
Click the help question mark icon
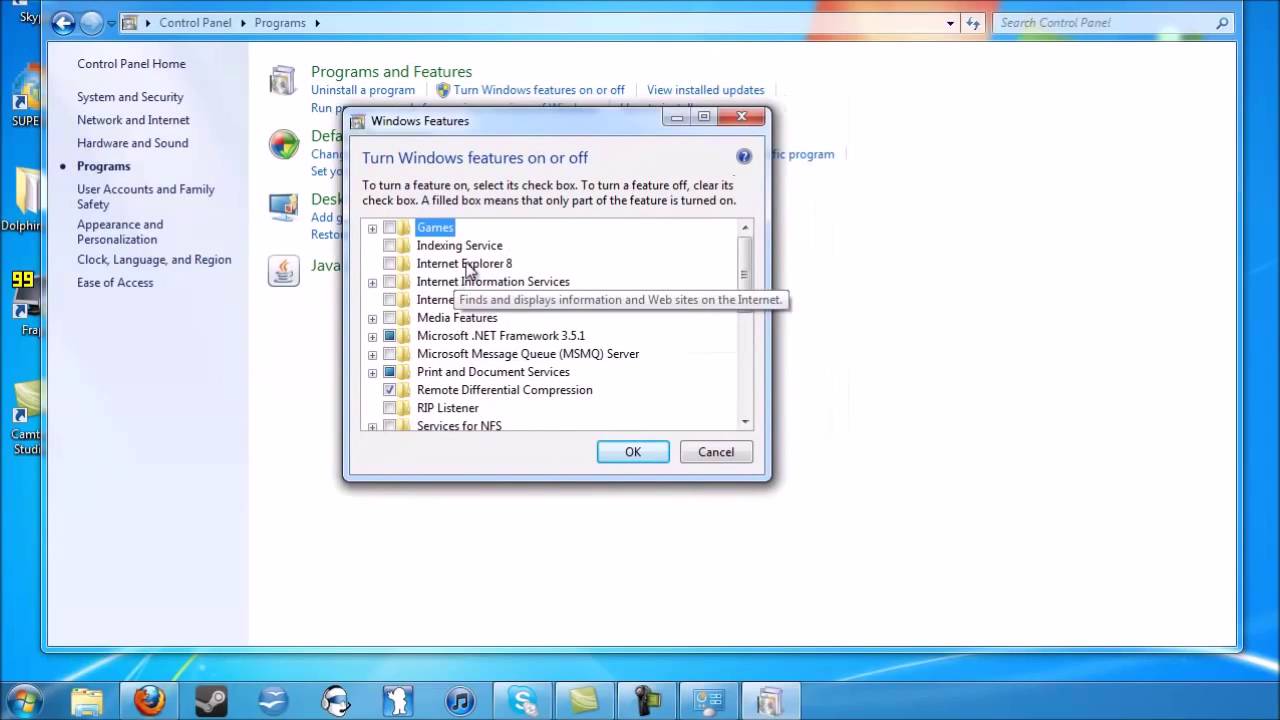click(x=743, y=157)
